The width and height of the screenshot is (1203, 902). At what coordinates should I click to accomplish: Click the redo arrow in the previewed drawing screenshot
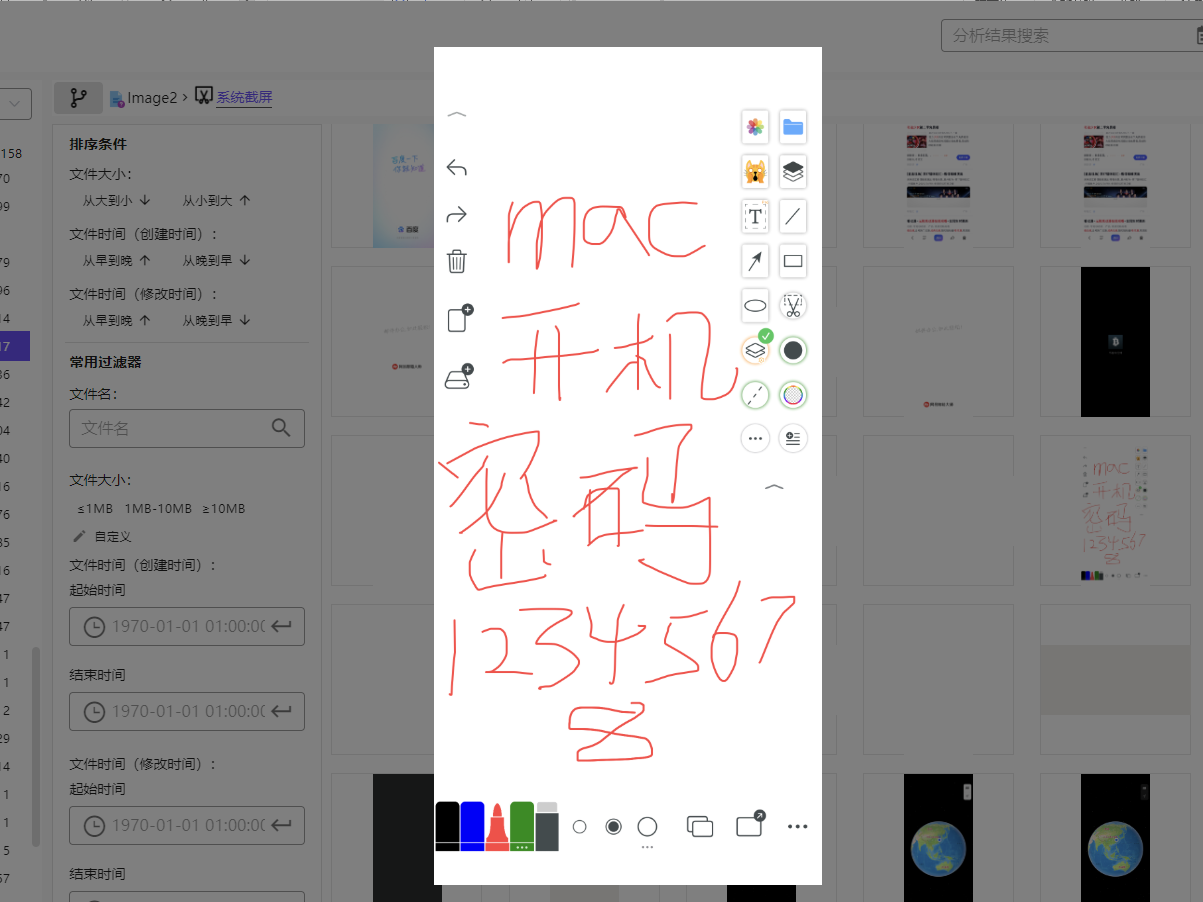pos(457,215)
